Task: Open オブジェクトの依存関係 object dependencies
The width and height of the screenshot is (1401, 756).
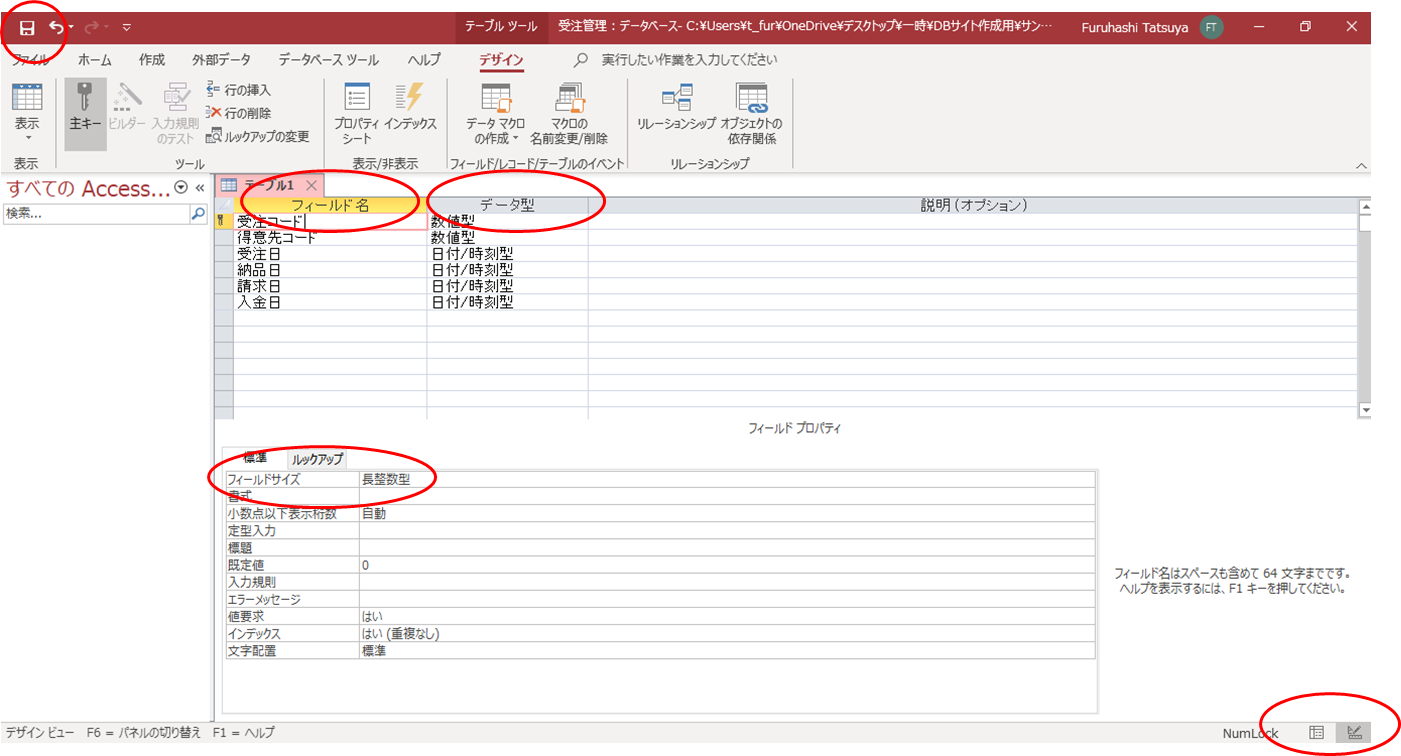Action: (750, 113)
